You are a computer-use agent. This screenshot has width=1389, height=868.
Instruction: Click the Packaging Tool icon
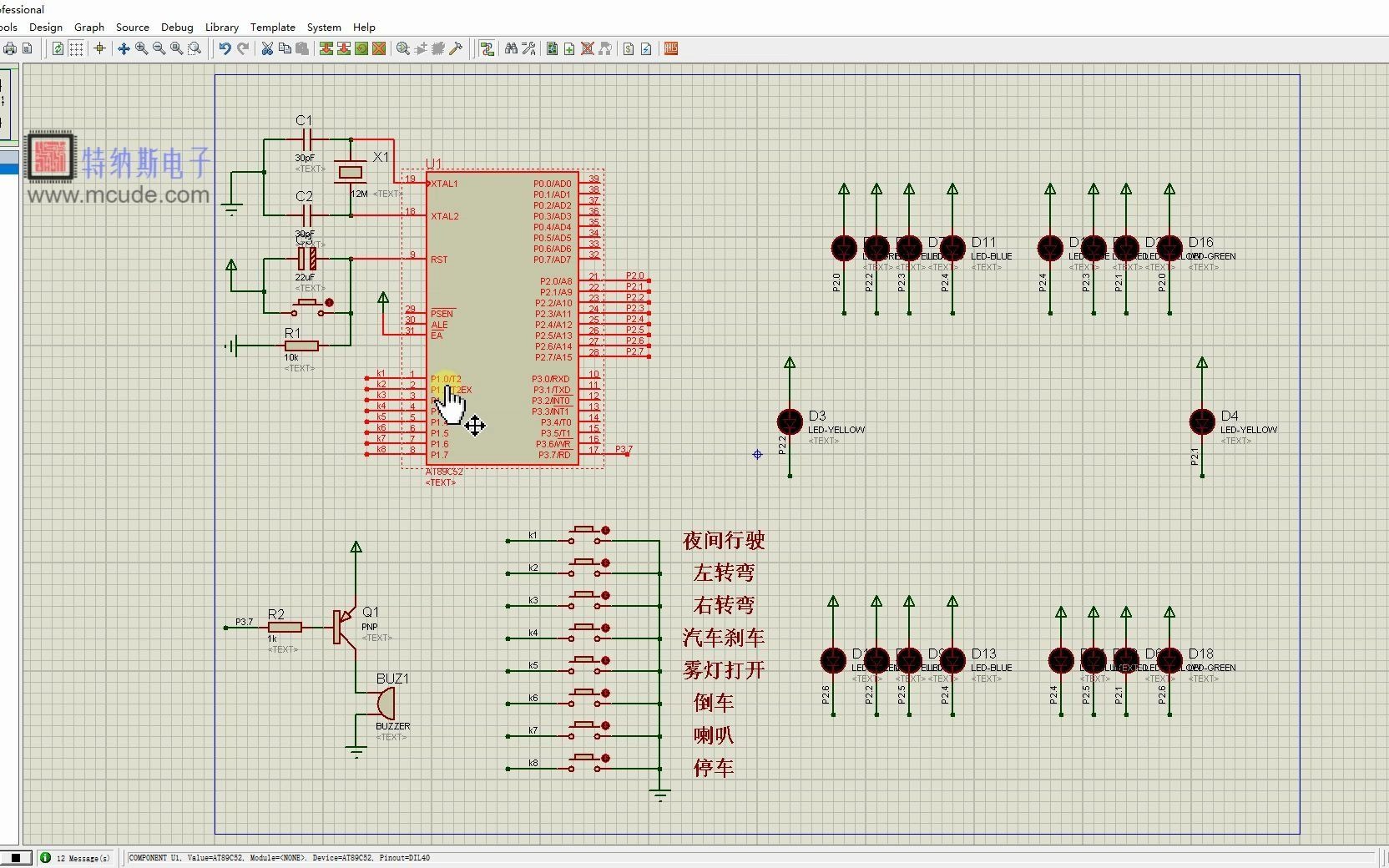point(438,48)
